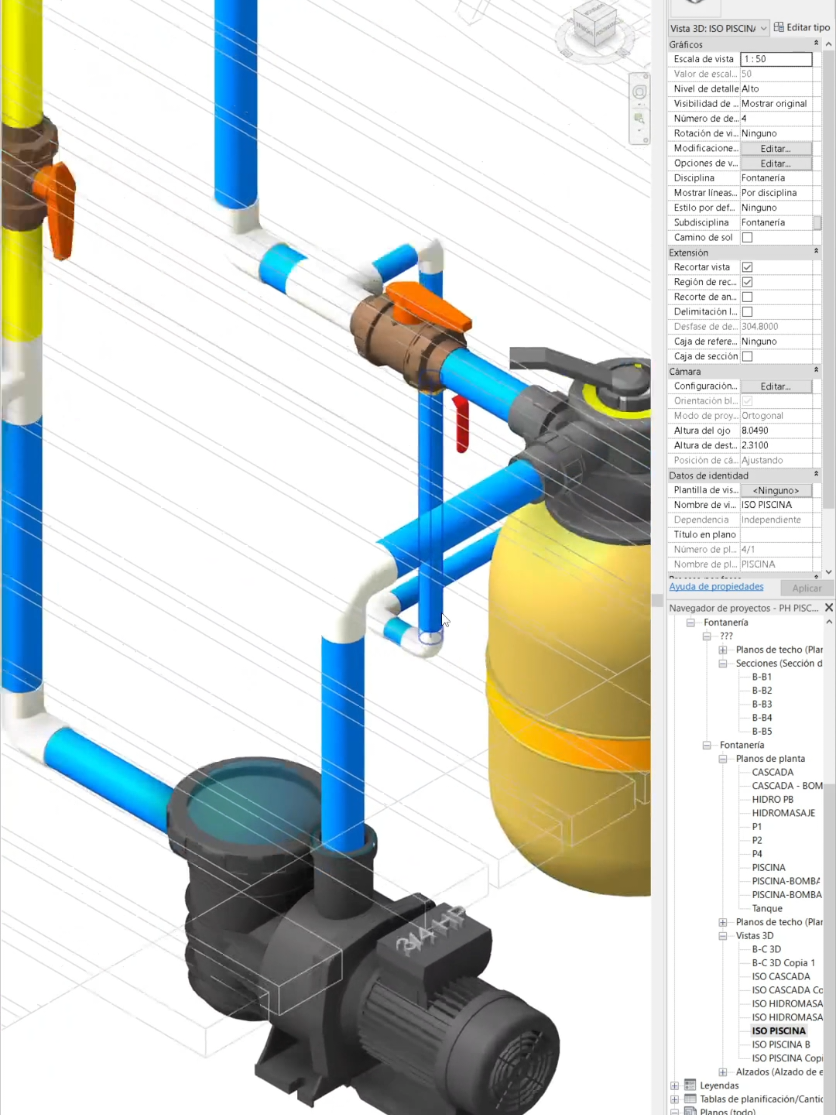Expand the Alzados (Alzado de e... node

pos(723,1072)
